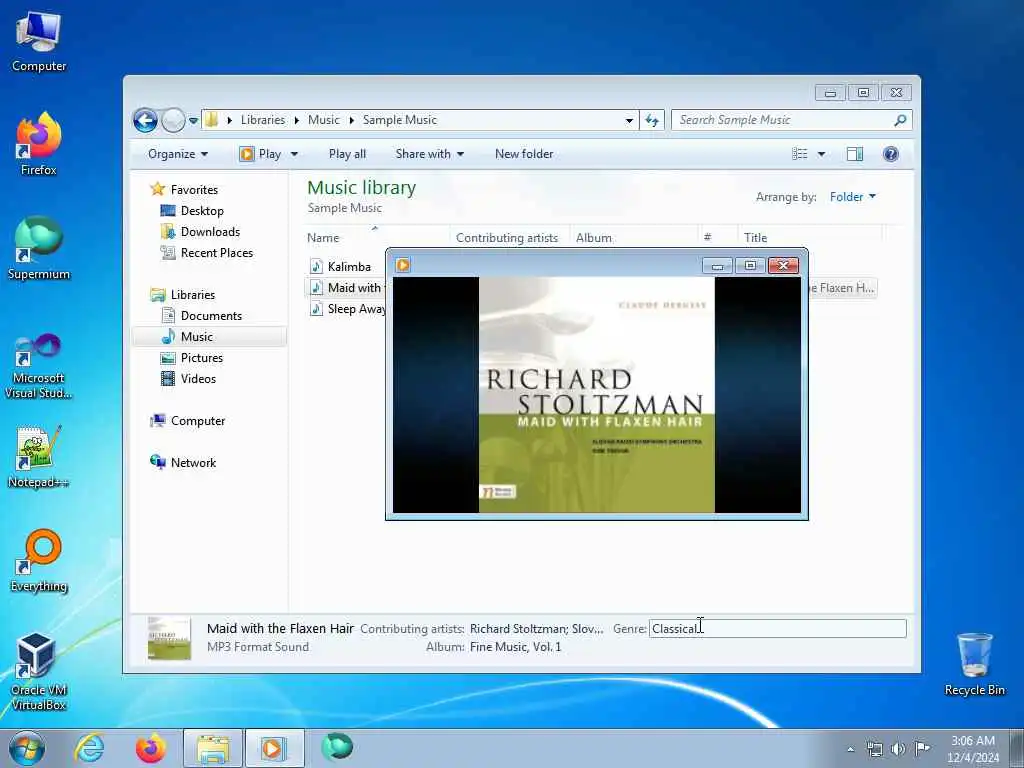This screenshot has width=1024, height=768.
Task: Open Firefox from the taskbar
Action: coord(151,748)
